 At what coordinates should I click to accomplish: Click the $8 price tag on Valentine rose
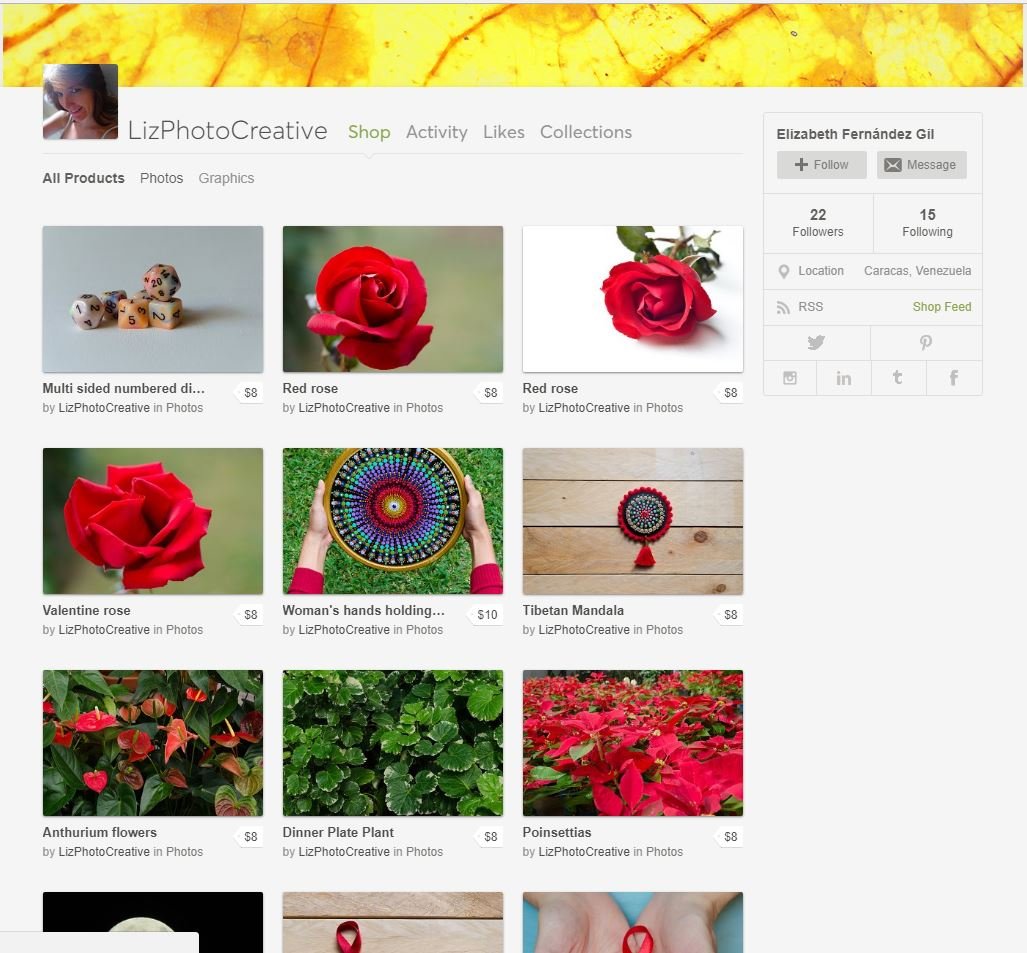click(250, 614)
